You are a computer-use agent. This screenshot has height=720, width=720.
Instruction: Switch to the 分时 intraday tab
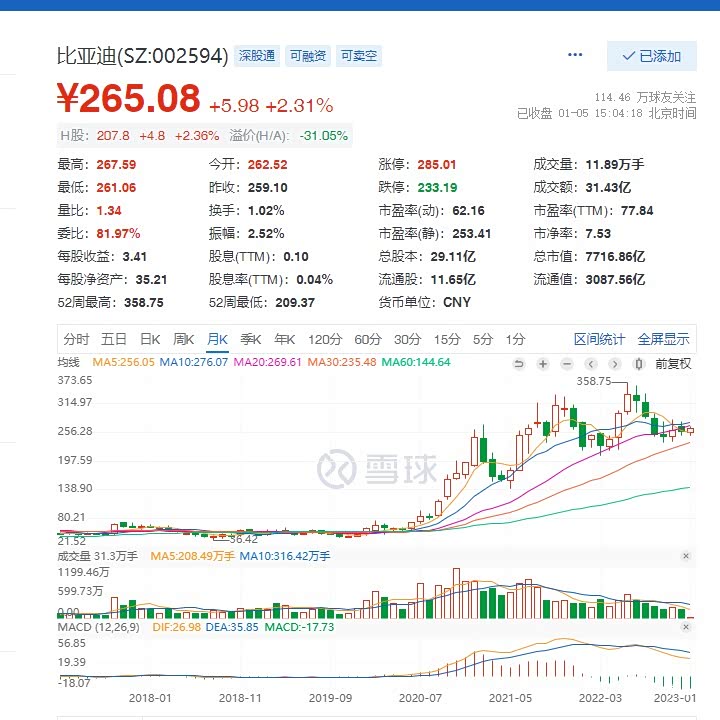[76, 339]
